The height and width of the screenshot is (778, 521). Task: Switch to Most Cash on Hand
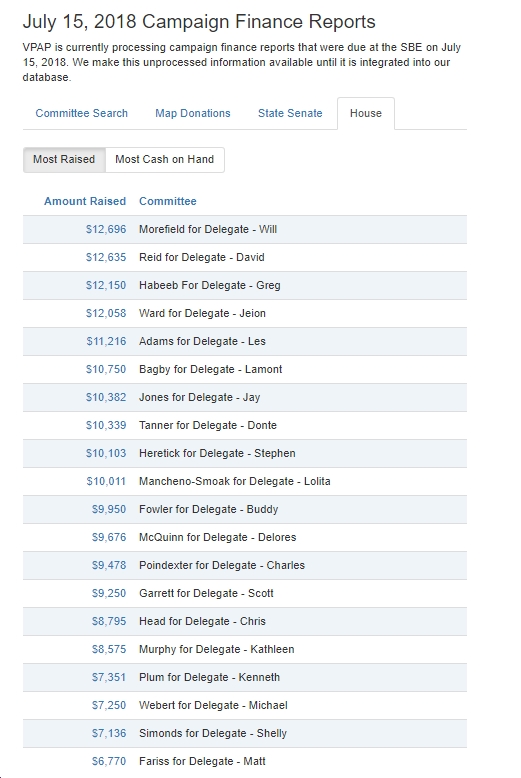coord(164,159)
